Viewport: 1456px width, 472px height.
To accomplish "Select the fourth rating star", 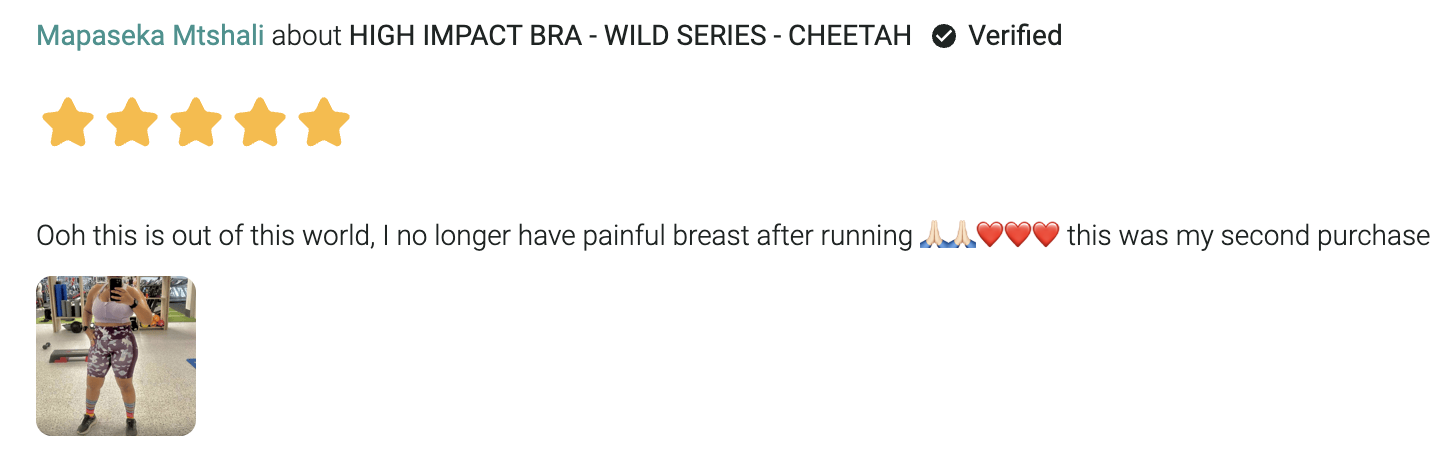I will click(260, 124).
